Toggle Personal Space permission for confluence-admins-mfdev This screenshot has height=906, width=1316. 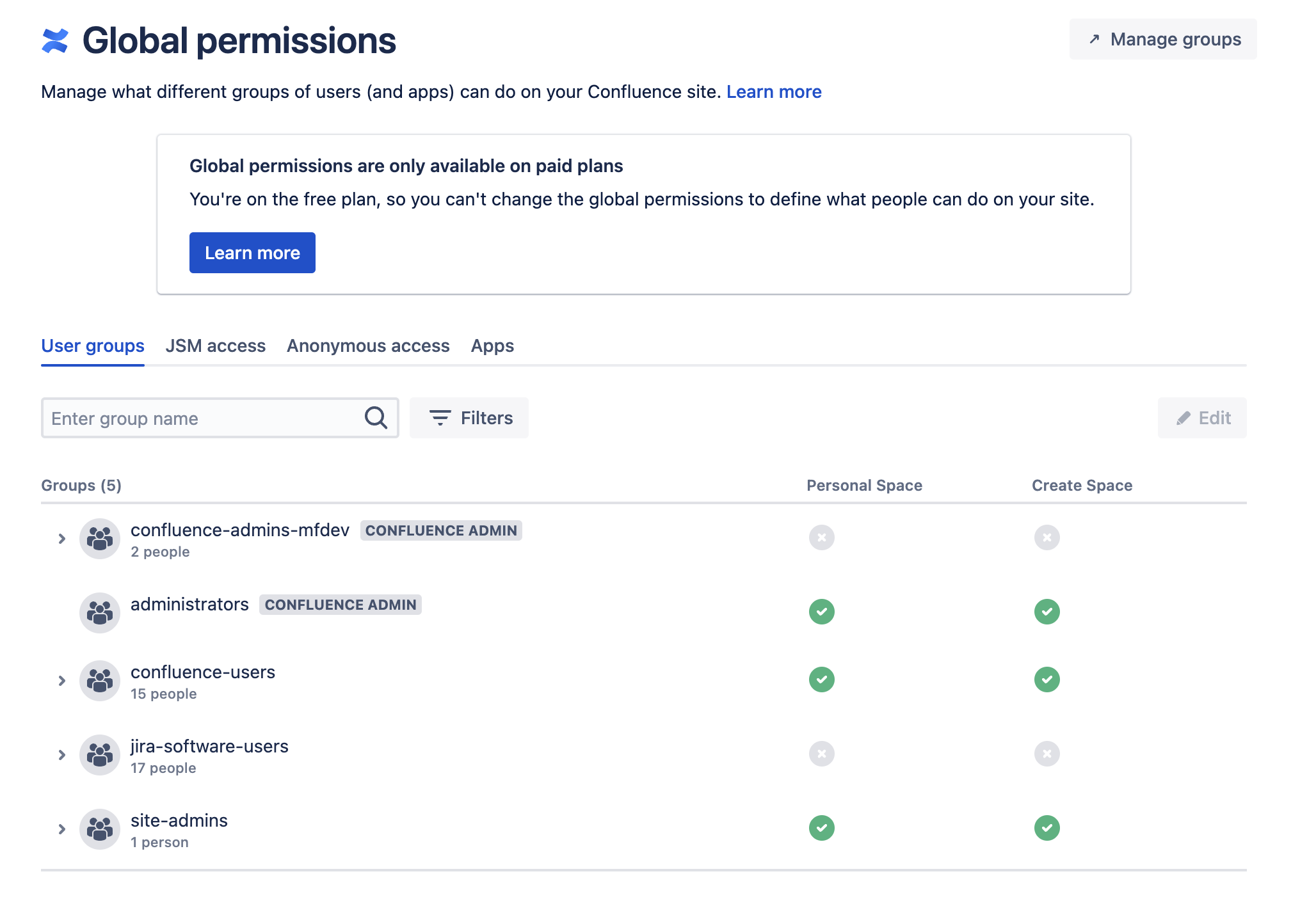[821, 537]
